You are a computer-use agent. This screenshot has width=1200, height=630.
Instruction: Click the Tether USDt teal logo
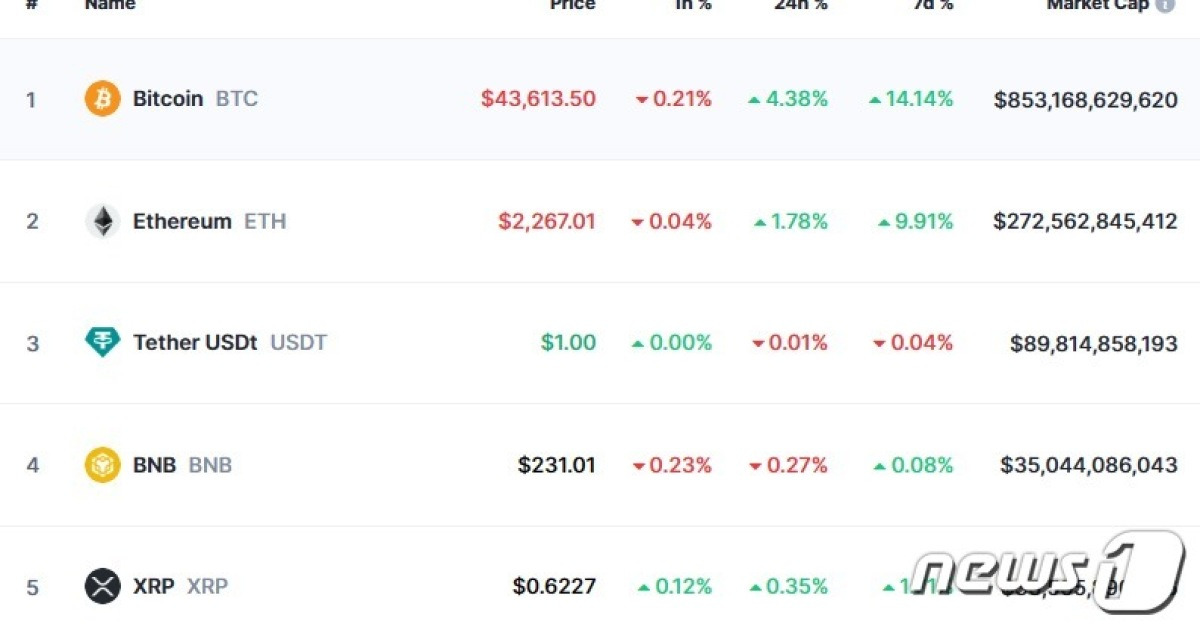tap(101, 342)
